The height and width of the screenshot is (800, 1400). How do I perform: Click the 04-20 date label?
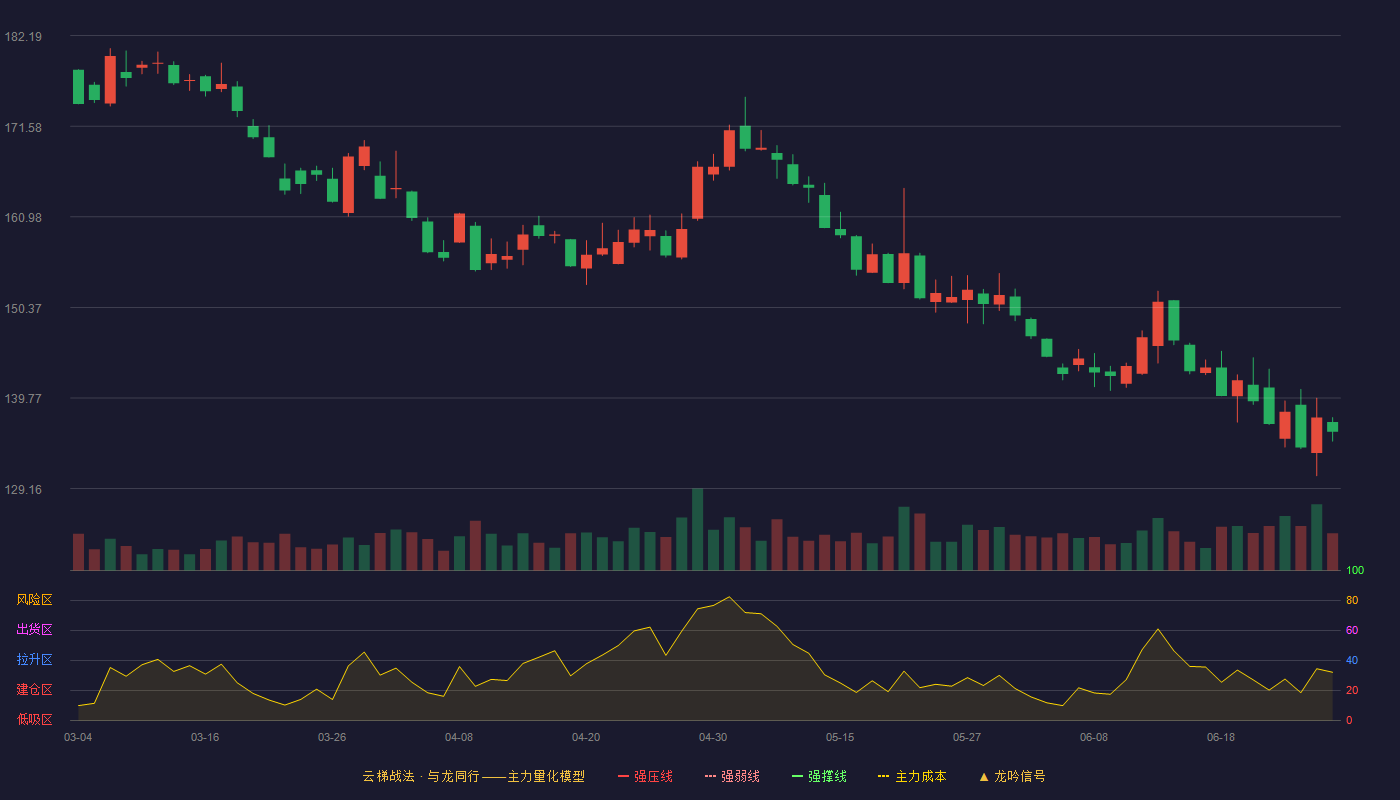[586, 737]
